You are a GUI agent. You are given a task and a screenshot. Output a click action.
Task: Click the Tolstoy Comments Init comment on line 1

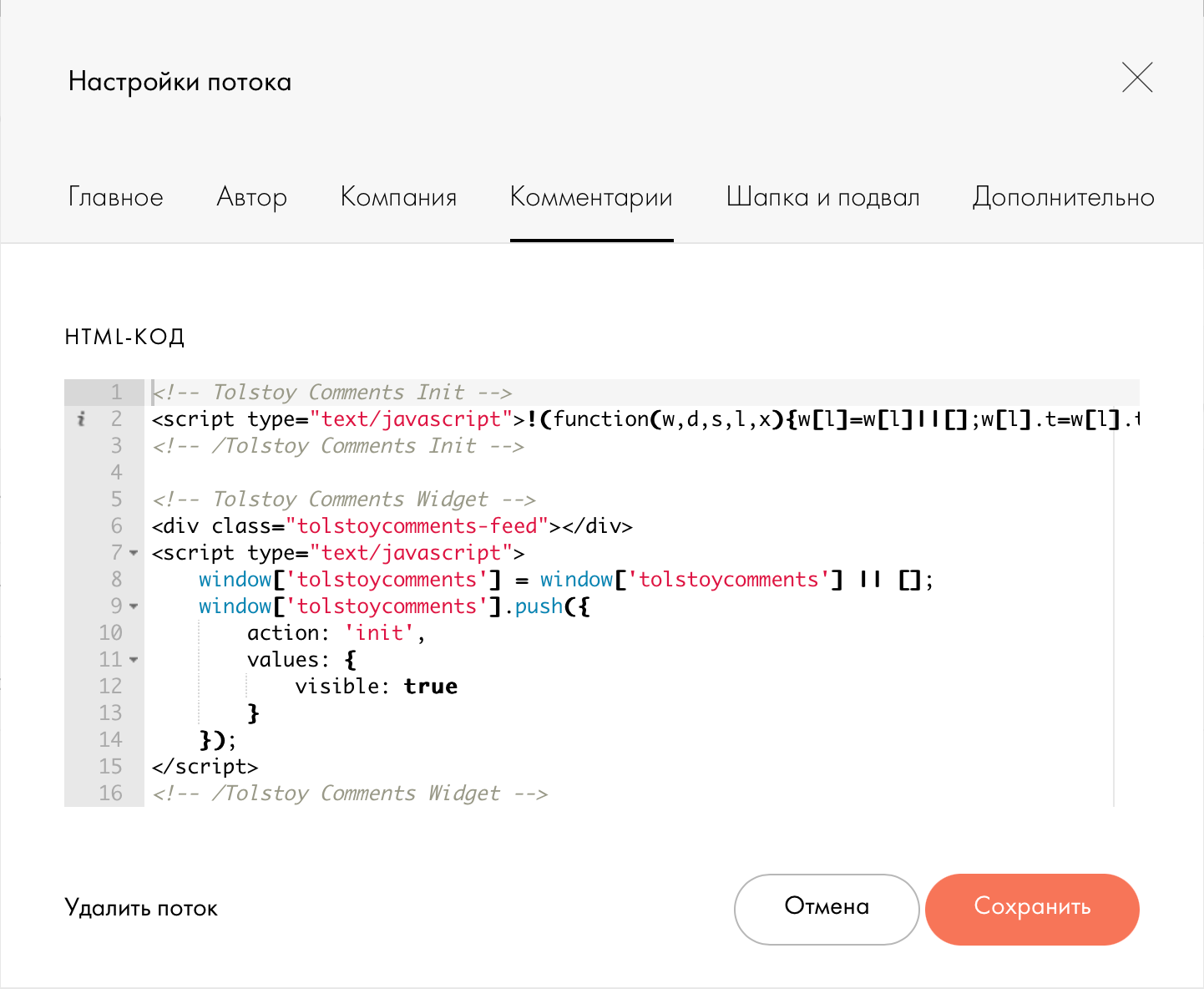pos(332,393)
